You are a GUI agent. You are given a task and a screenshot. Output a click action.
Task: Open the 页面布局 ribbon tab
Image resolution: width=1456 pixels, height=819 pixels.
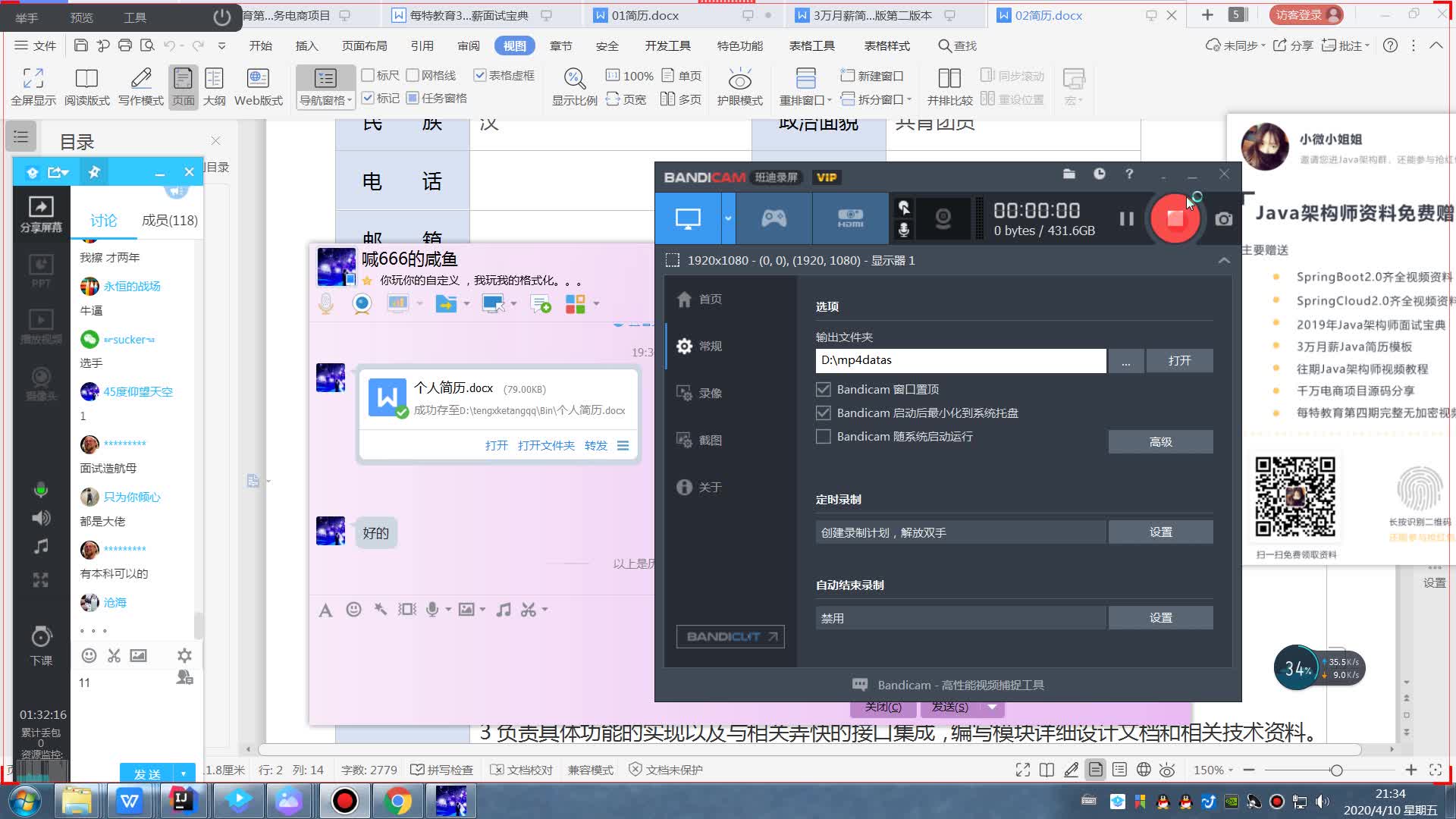364,46
